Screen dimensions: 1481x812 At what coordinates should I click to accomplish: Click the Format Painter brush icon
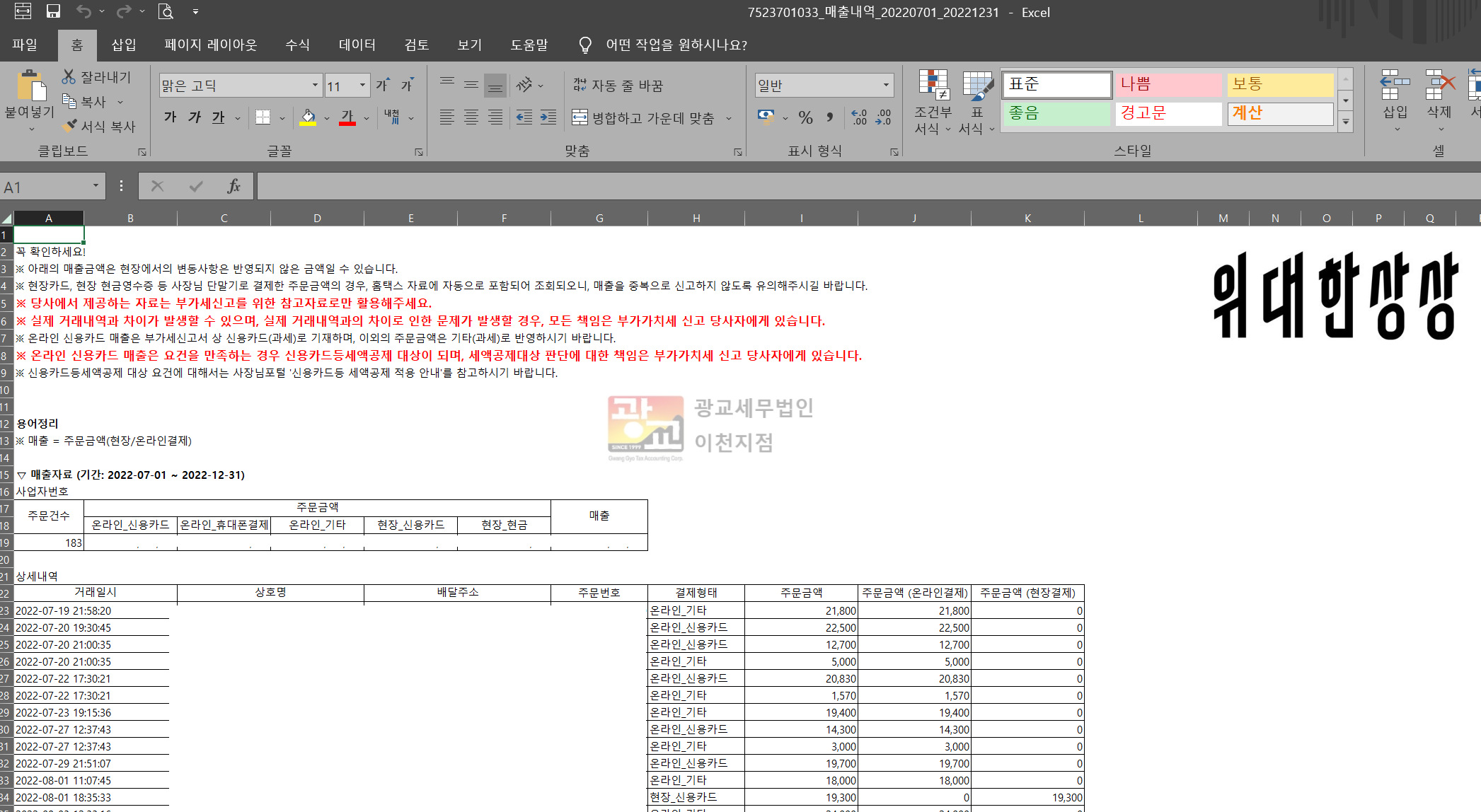[70, 126]
